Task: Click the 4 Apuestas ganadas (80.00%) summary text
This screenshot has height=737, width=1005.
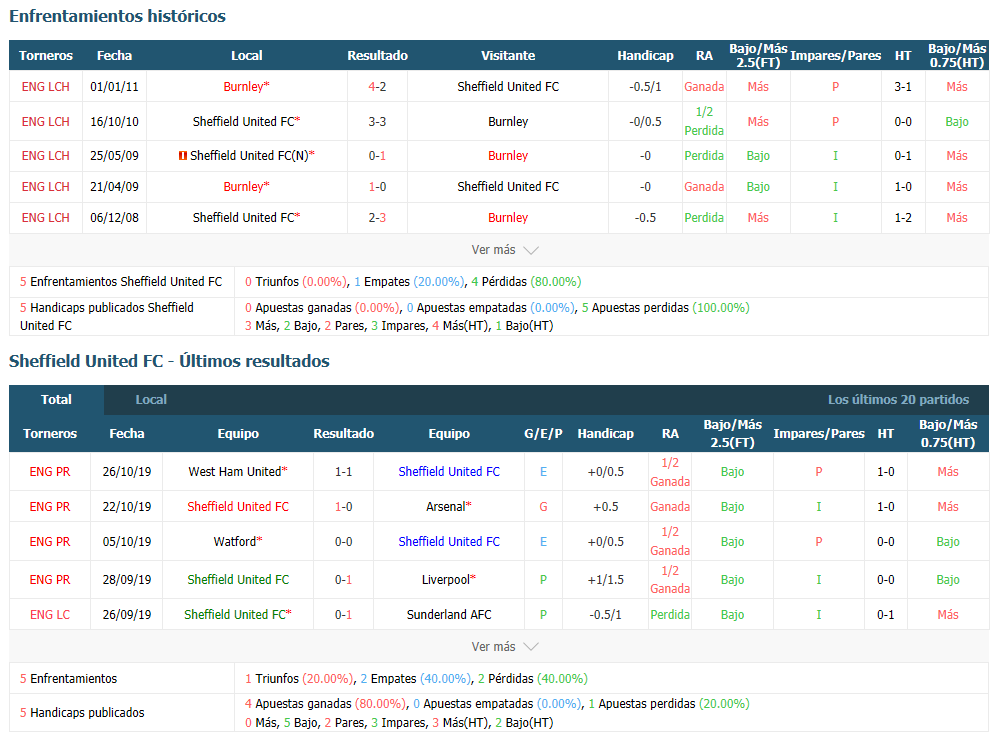Action: pyautogui.click(x=324, y=704)
